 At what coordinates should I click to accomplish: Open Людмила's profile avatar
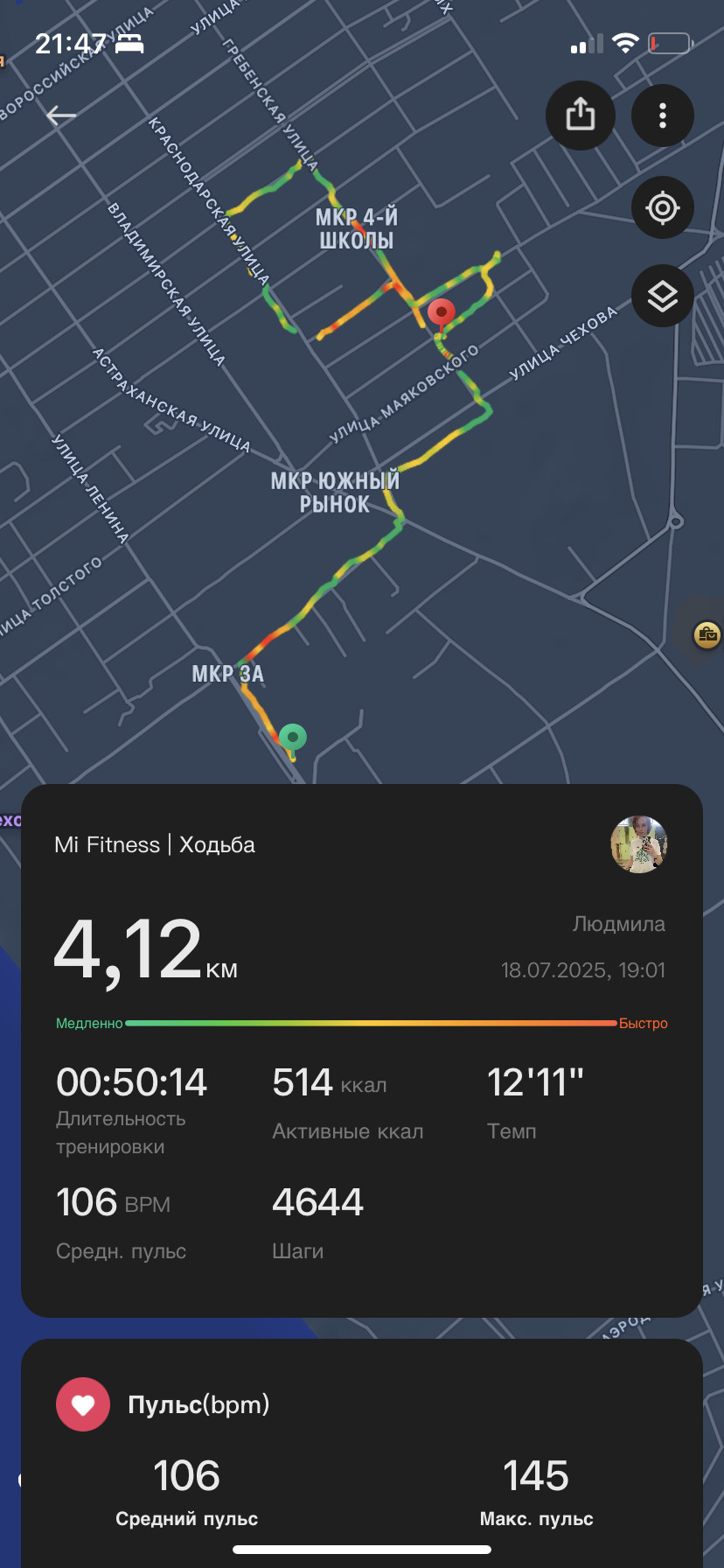639,844
